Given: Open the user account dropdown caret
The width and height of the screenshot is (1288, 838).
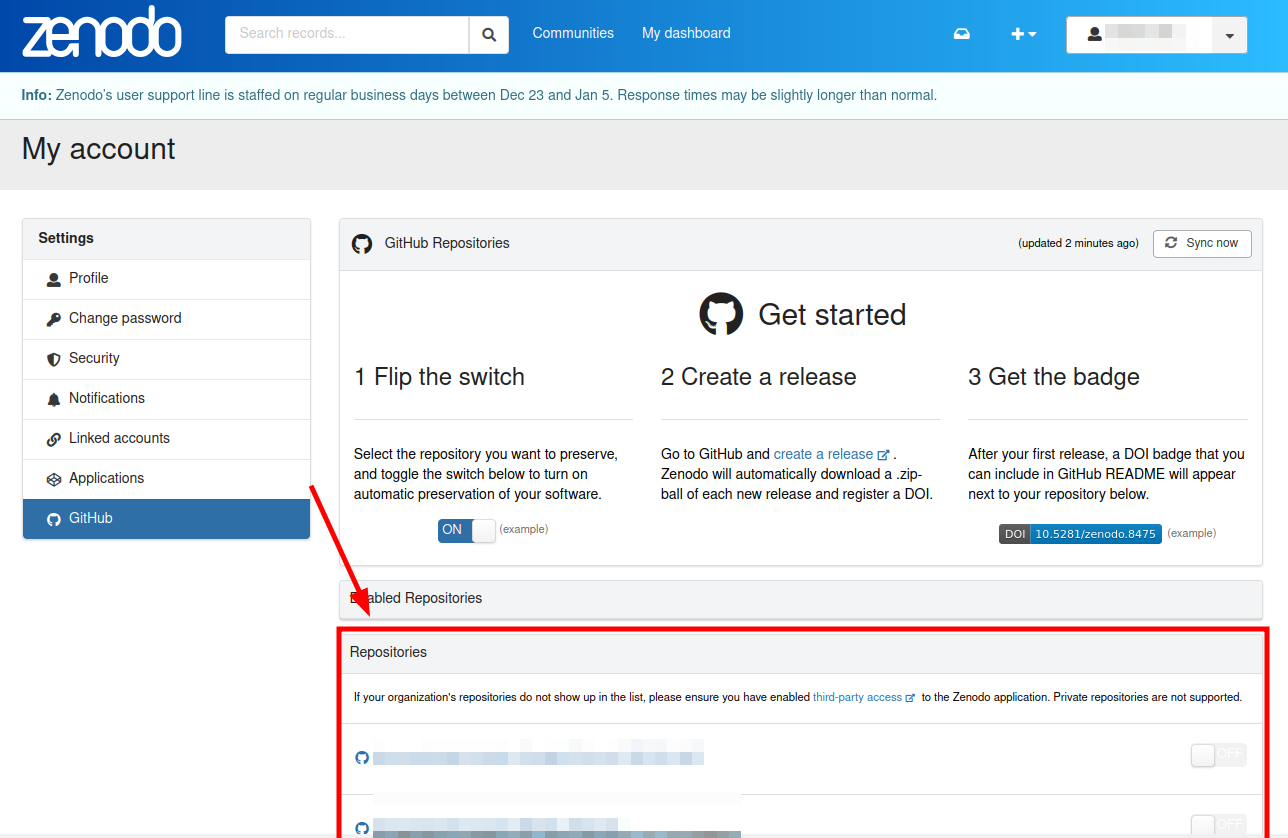Looking at the screenshot, I should click(x=1229, y=35).
